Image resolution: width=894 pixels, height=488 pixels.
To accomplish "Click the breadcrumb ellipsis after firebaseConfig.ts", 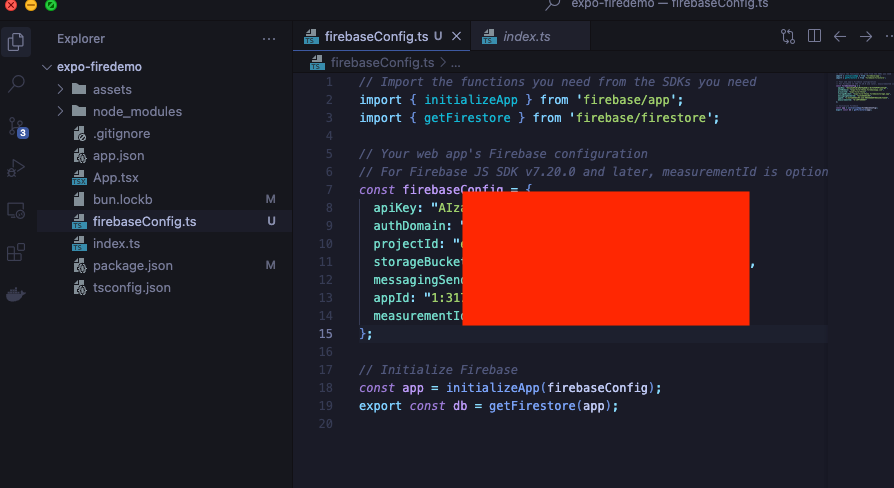I will point(456,64).
